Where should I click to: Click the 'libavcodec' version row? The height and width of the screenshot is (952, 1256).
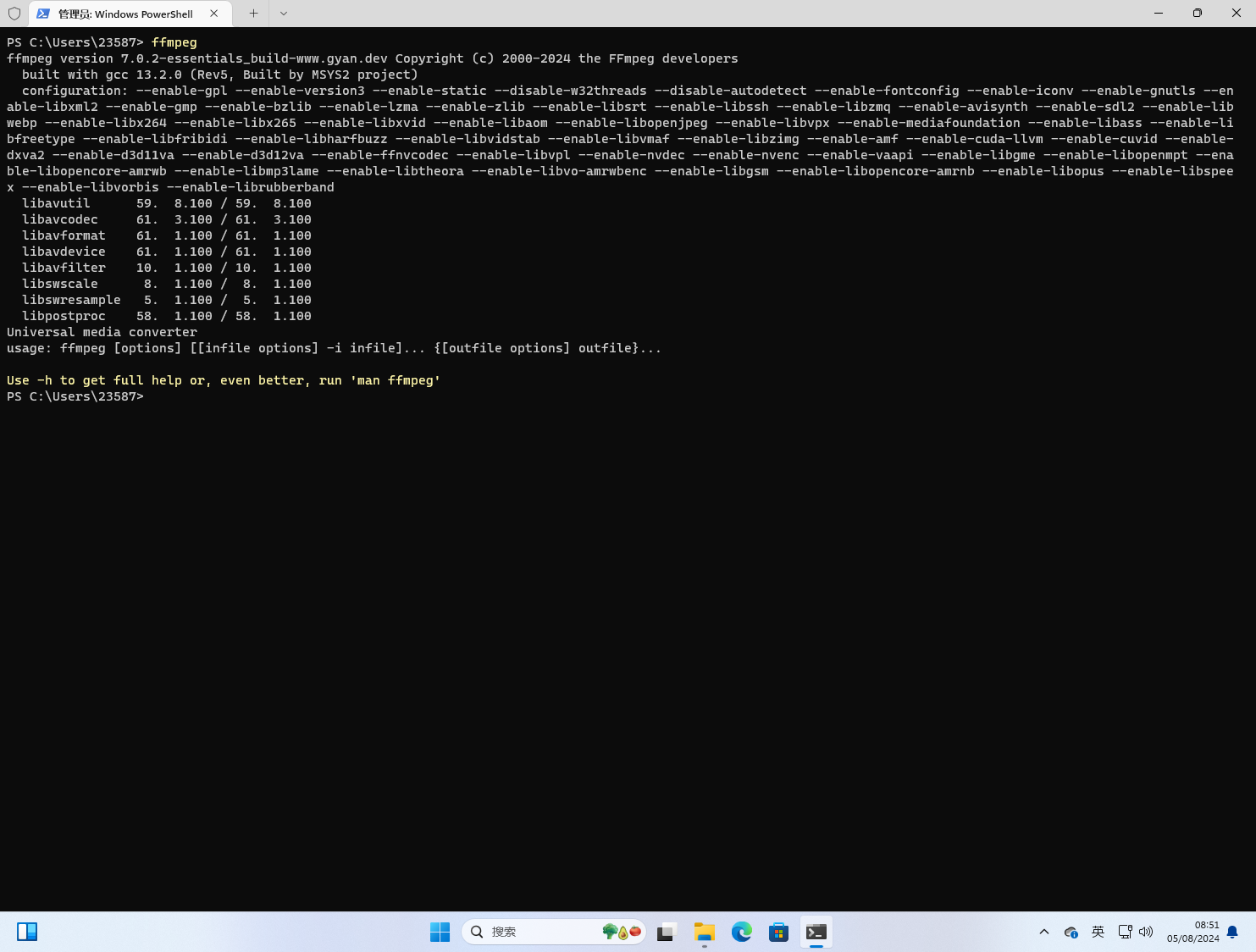[167, 219]
